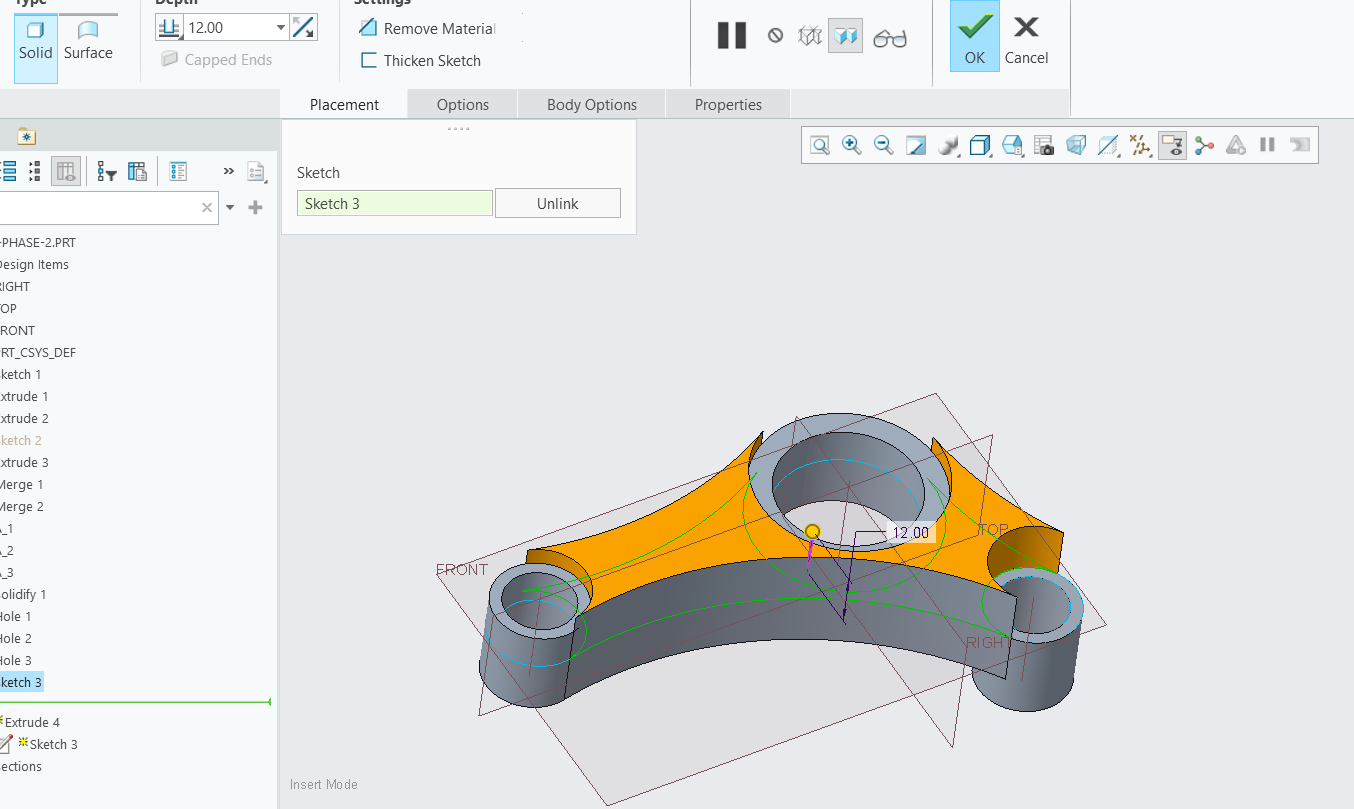
Task: Zoom out using the graphics toolbar
Action: click(883, 145)
